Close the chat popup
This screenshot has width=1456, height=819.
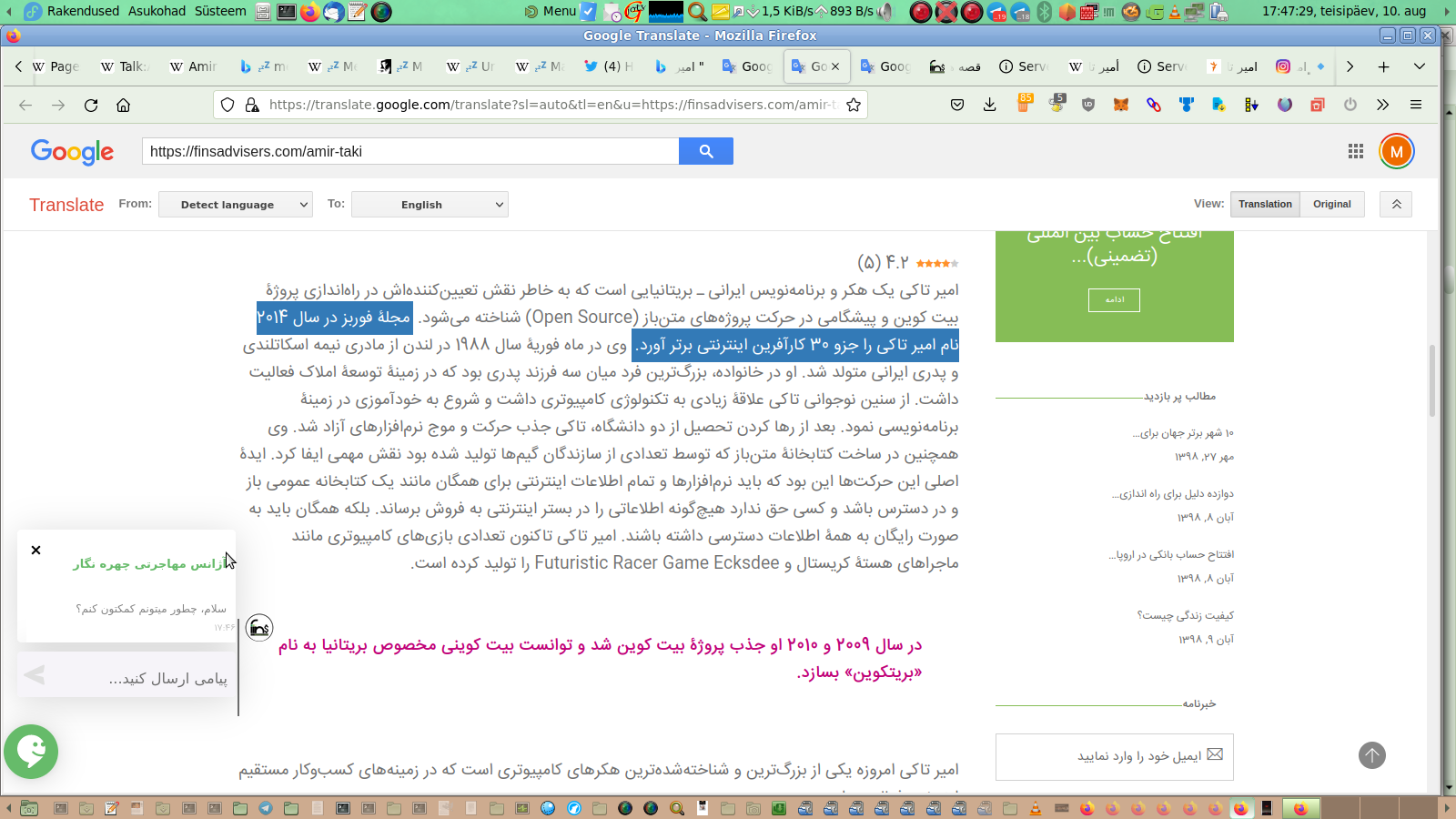point(36,550)
